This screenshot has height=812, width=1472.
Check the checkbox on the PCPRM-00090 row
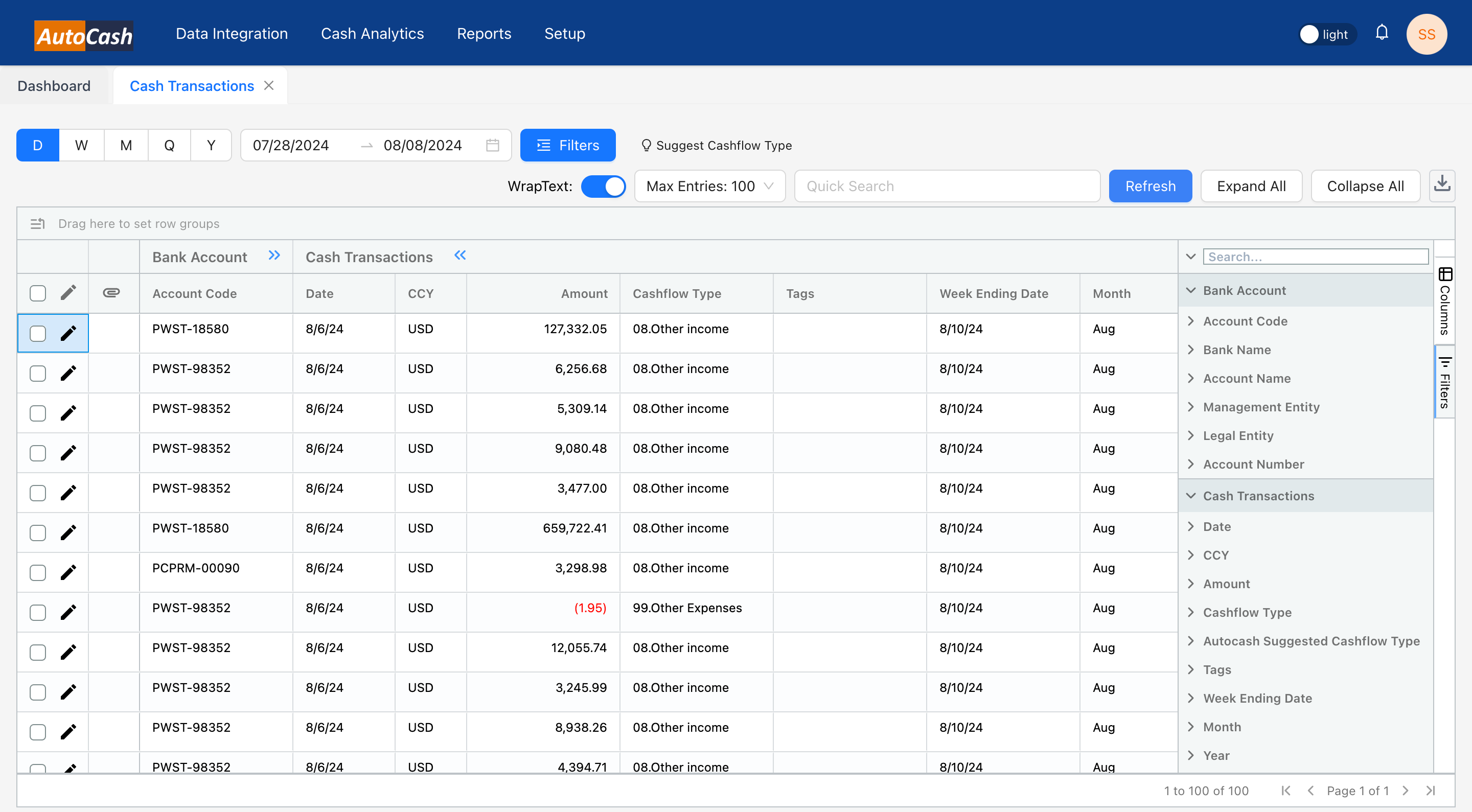[x=37, y=572]
